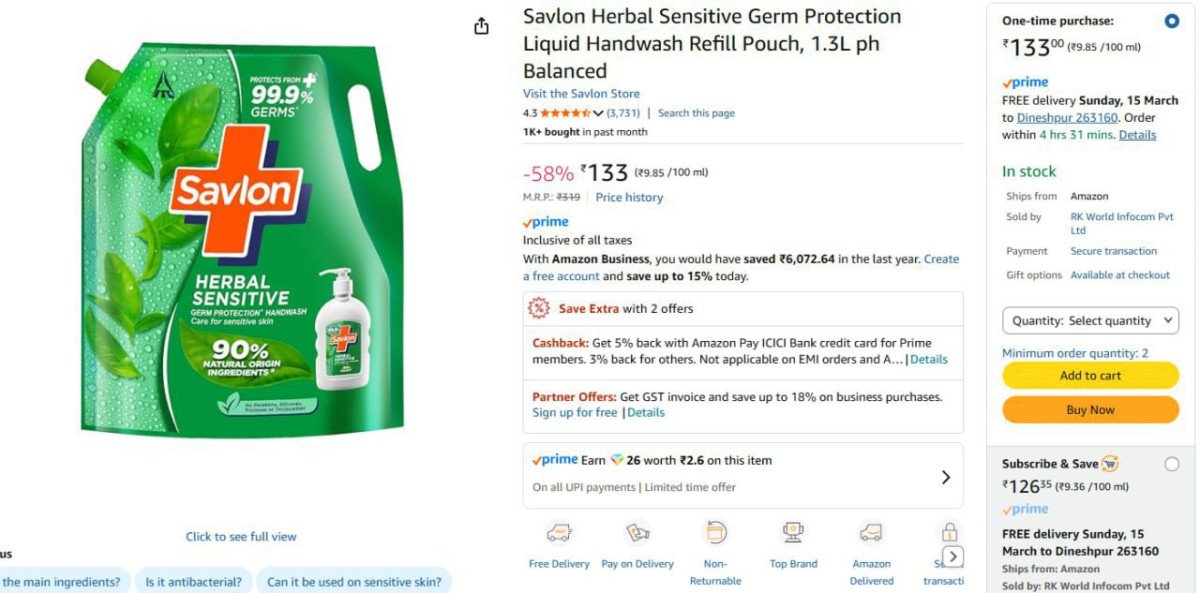Open the 'Is it antibacterial?' question tab
The height and width of the screenshot is (593, 1200).
(193, 581)
